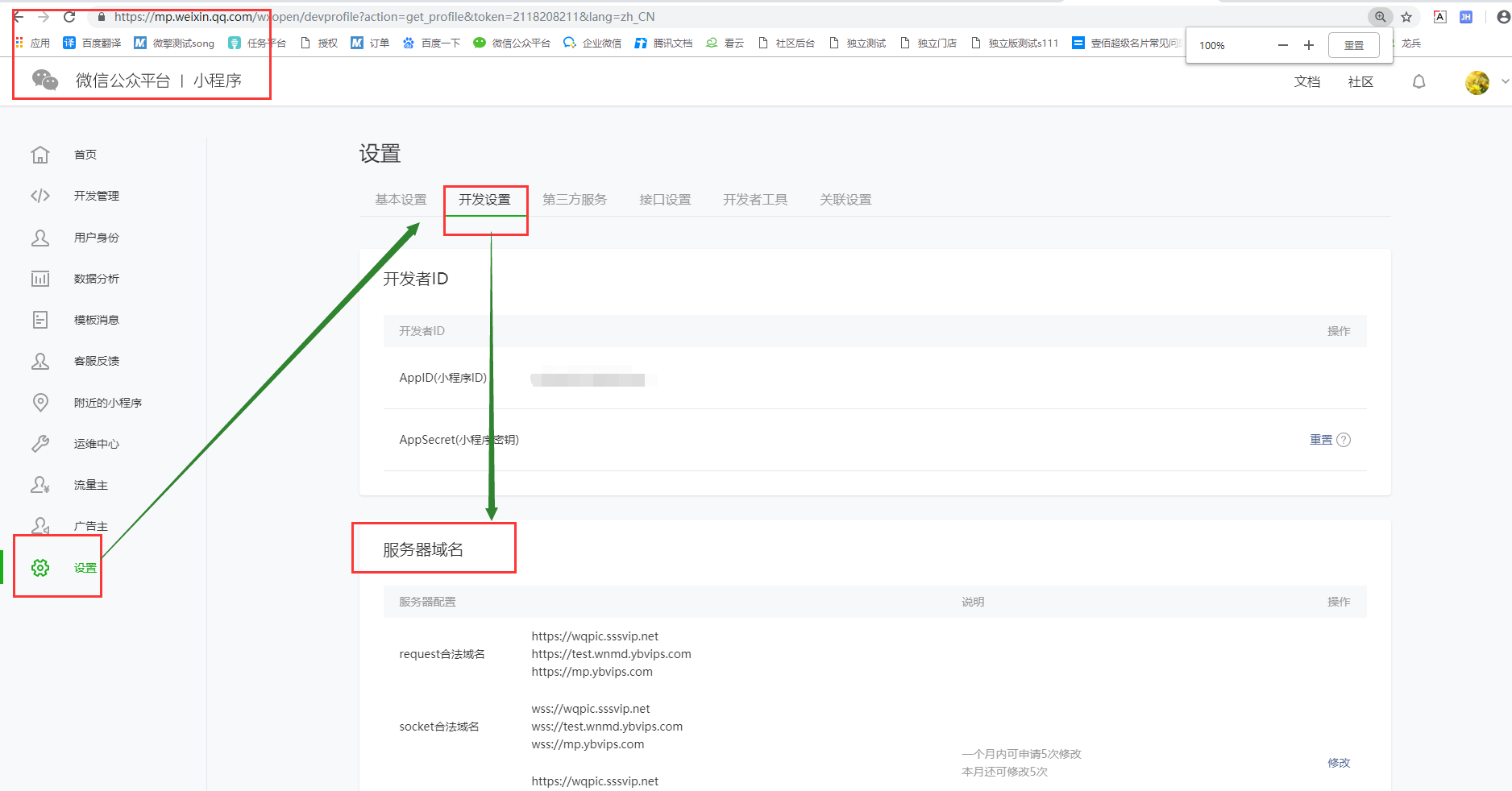Click the browser reload icon
1512x791 pixels.
pos(69,17)
